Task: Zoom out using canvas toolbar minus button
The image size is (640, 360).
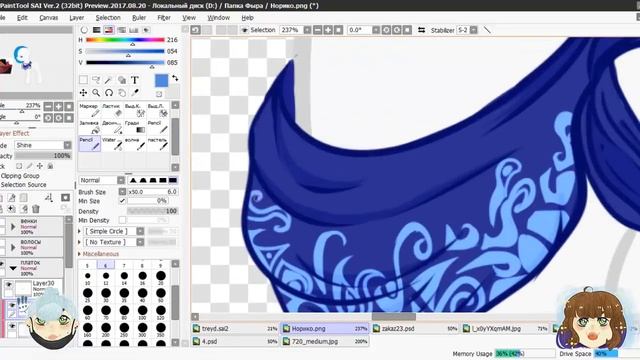Action: (318, 30)
